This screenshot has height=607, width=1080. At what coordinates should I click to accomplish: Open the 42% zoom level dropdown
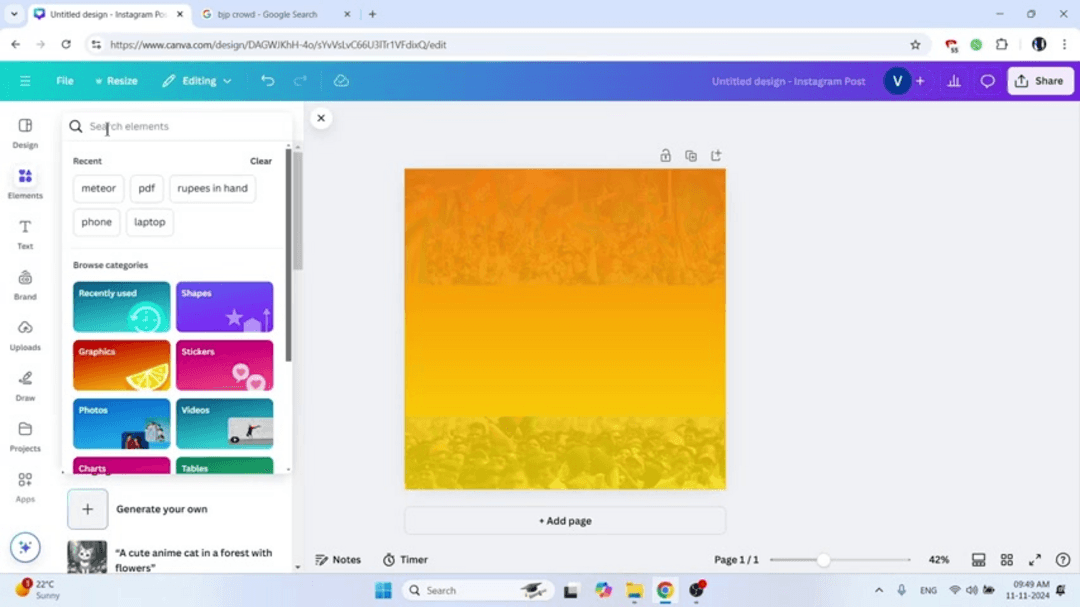pyautogui.click(x=938, y=560)
